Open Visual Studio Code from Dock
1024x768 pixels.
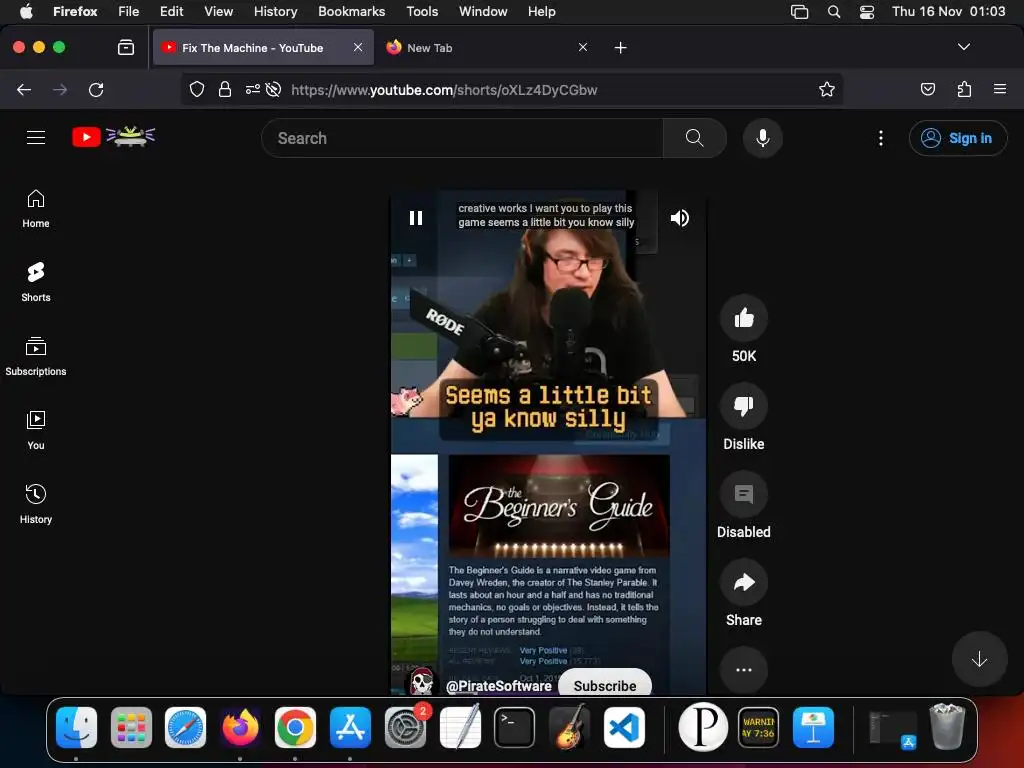624,727
